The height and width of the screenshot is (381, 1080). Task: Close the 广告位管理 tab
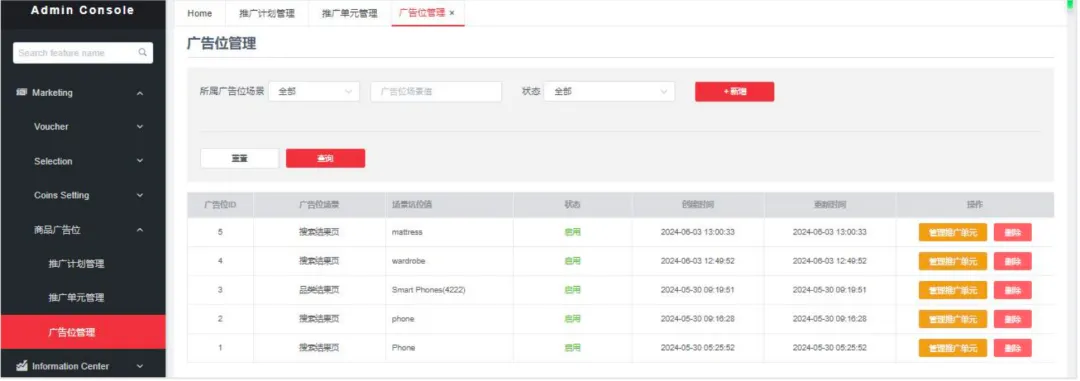pyautogui.click(x=452, y=13)
